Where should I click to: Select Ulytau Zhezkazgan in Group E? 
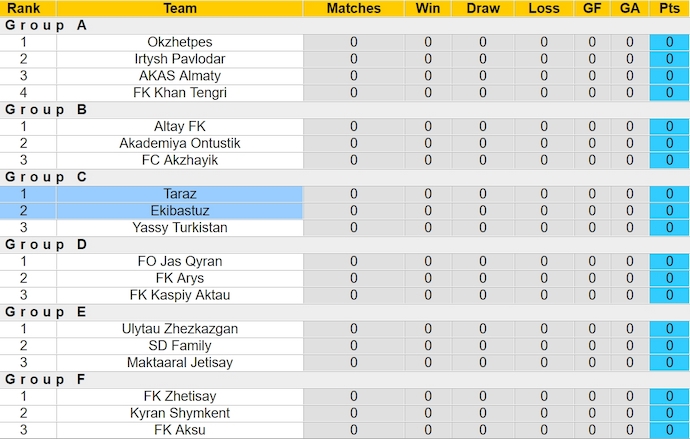(180, 329)
